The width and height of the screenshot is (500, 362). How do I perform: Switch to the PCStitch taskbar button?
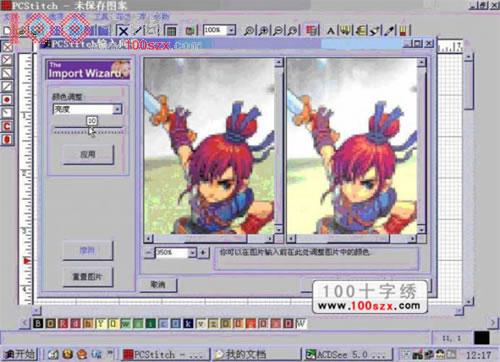click(x=166, y=354)
